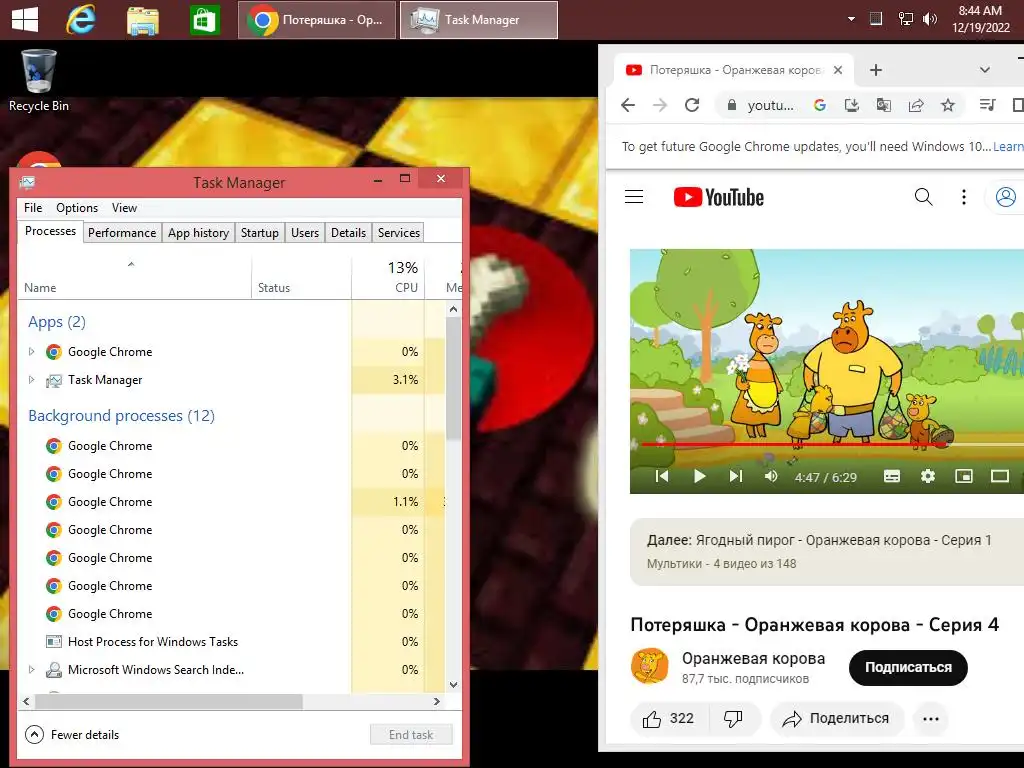This screenshot has width=1024, height=768.
Task: Click Task Manager horizontal scrollbar right arrow
Action: [437, 701]
